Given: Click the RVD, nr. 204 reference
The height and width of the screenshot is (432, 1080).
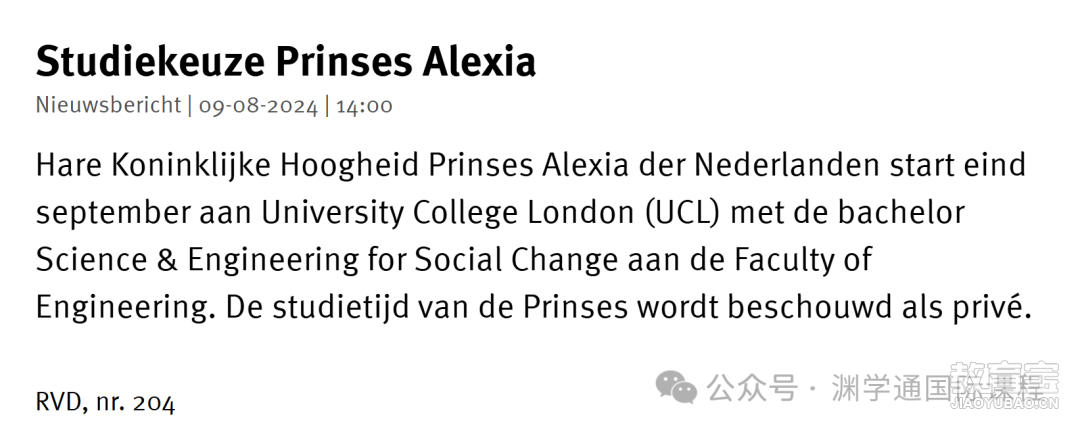Looking at the screenshot, I should coord(105,402).
